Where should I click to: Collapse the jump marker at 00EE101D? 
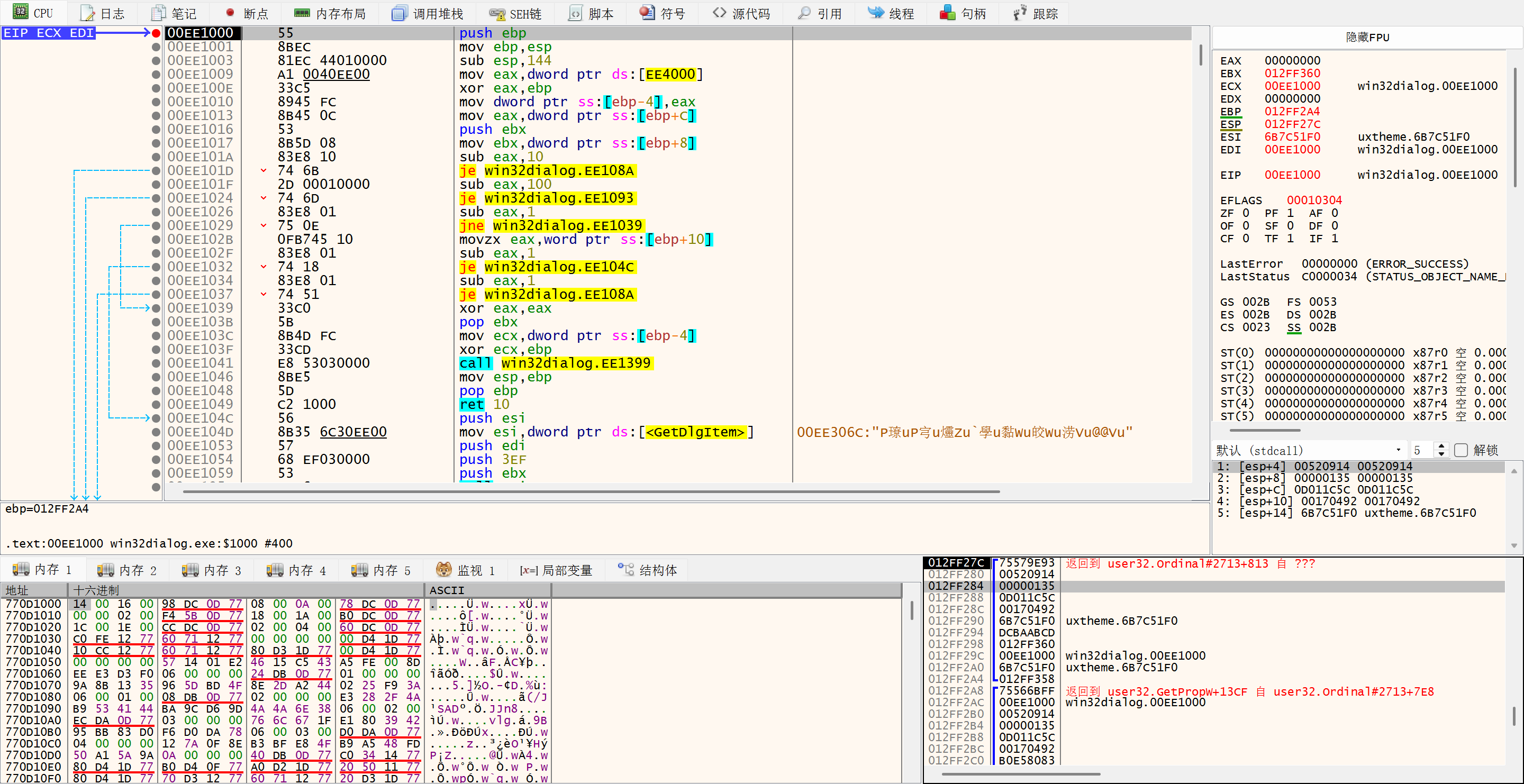click(264, 171)
